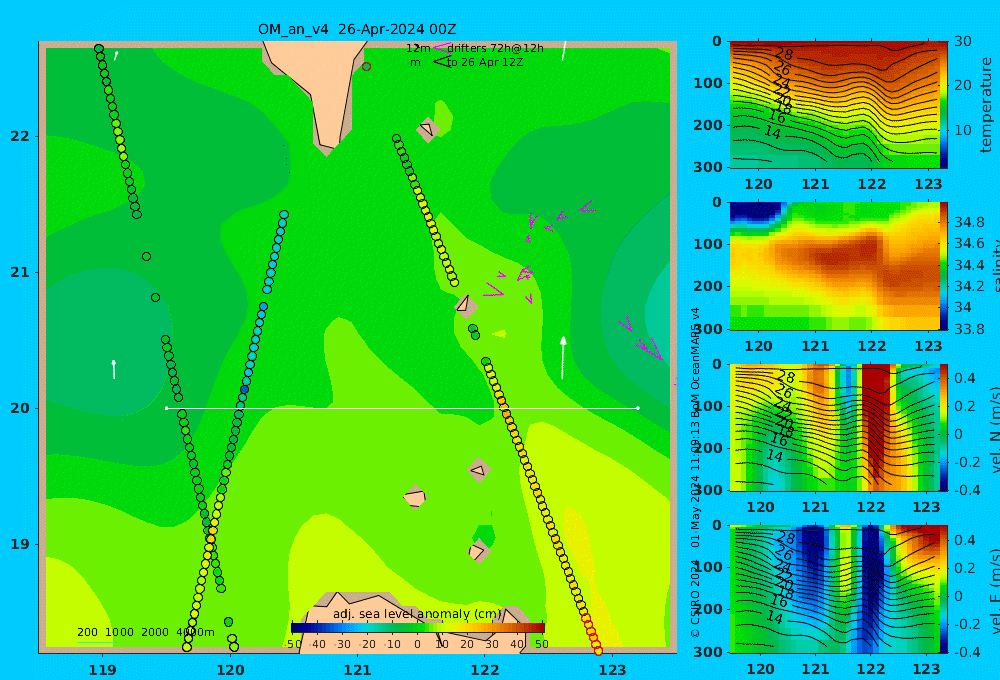
Task: Click the small red circle marker near Taiwan
Action: pyautogui.click(x=366, y=66)
